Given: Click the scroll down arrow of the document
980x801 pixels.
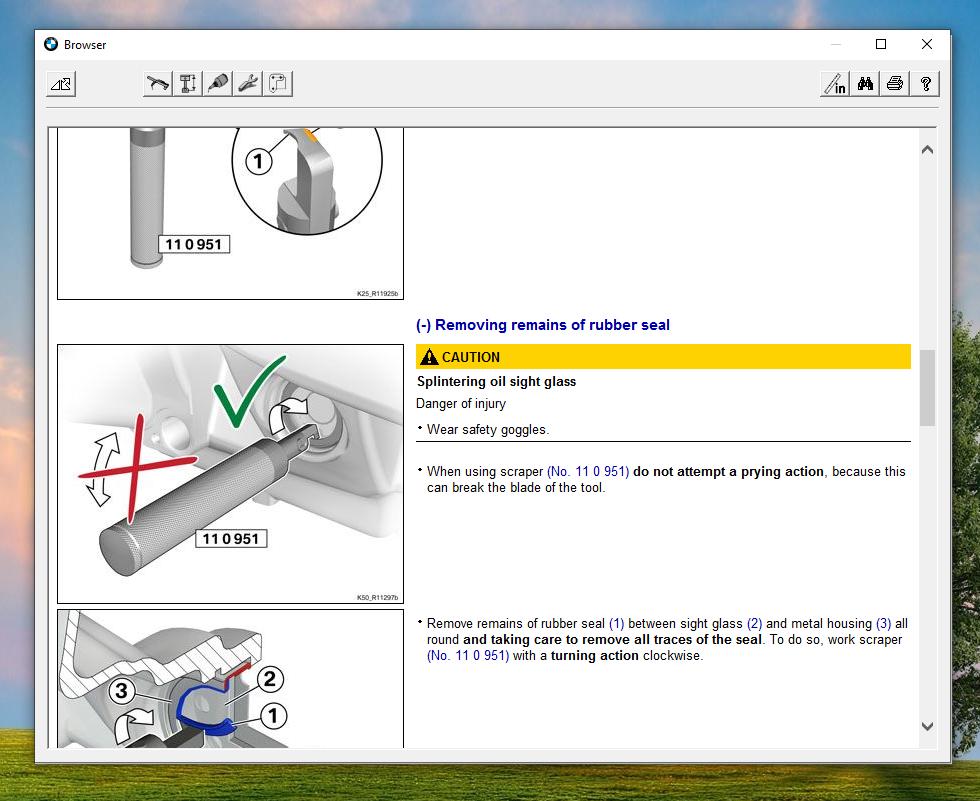Looking at the screenshot, I should click(927, 727).
